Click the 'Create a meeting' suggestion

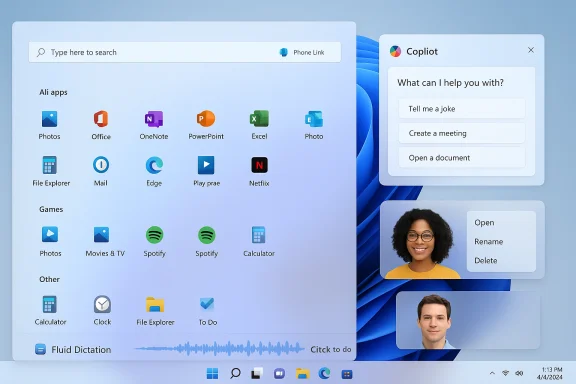(x=462, y=133)
